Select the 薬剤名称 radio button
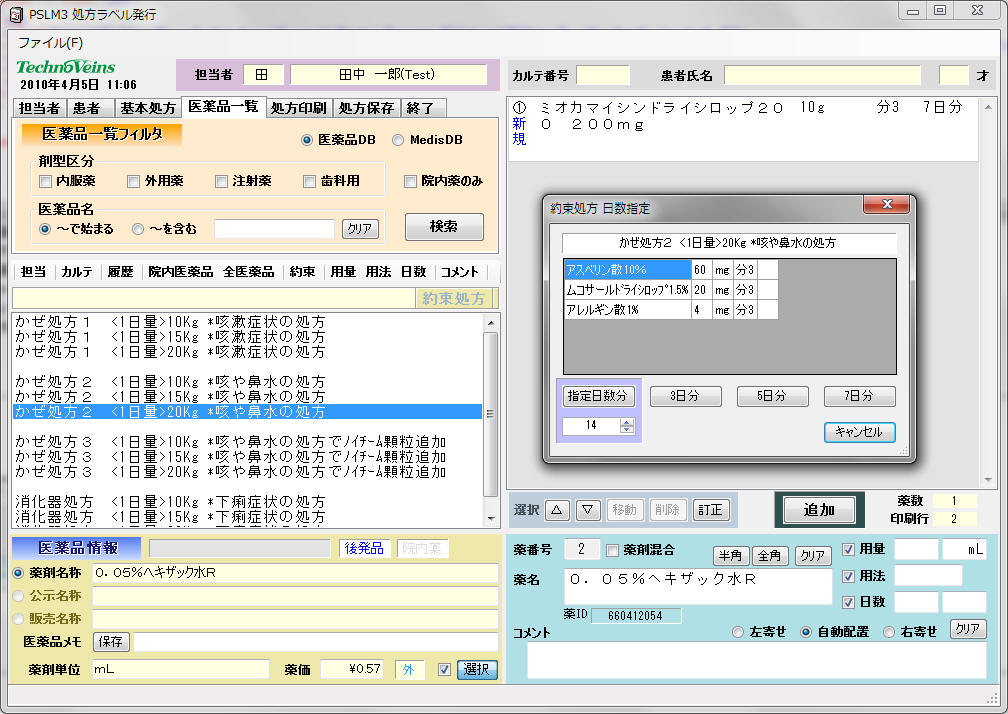Viewport: 1008px width, 714px height. [18, 573]
